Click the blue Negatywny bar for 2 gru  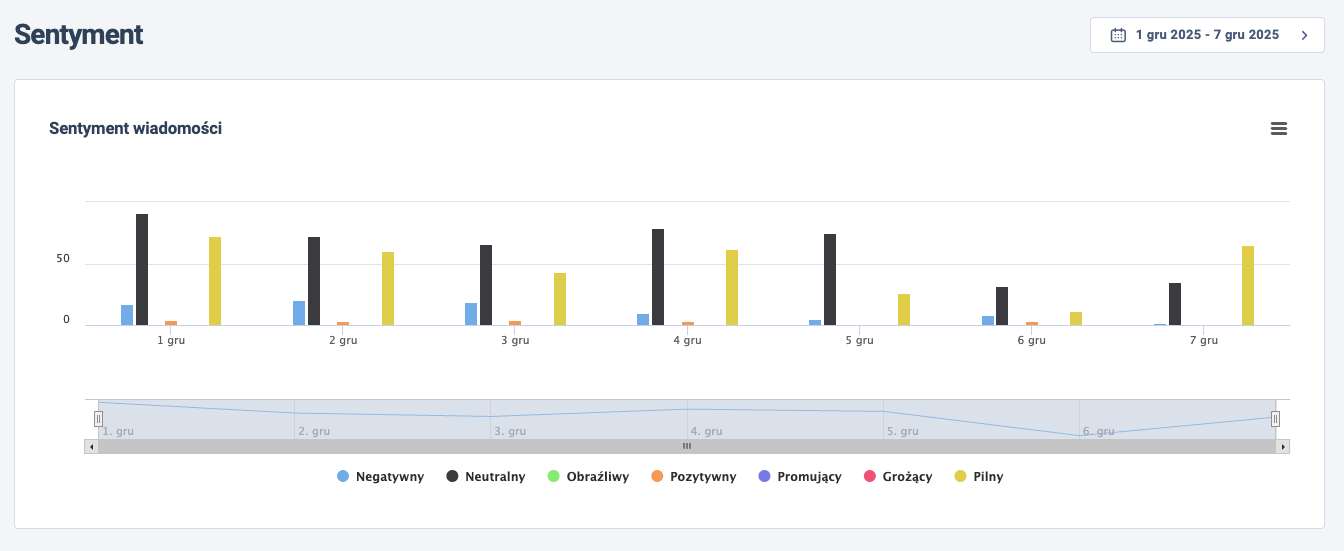click(299, 313)
